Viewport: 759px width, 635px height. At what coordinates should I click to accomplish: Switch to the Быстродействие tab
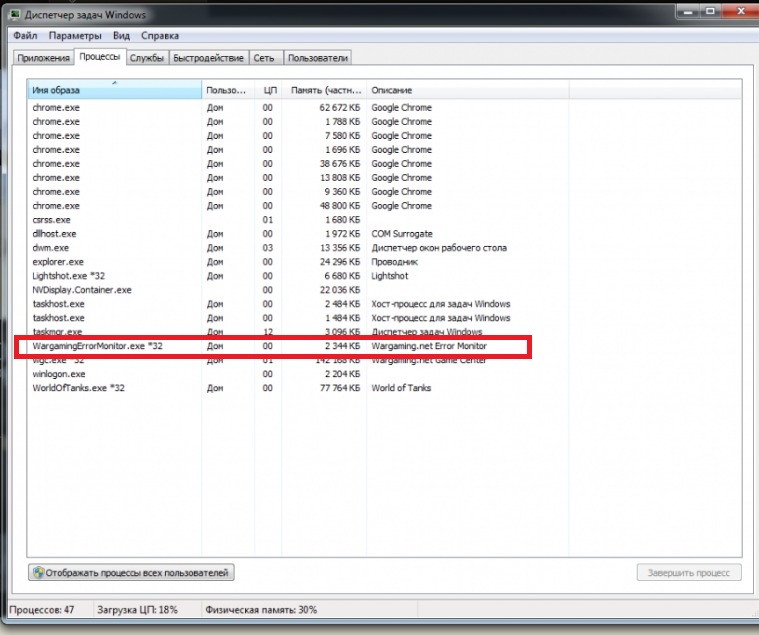pos(209,58)
